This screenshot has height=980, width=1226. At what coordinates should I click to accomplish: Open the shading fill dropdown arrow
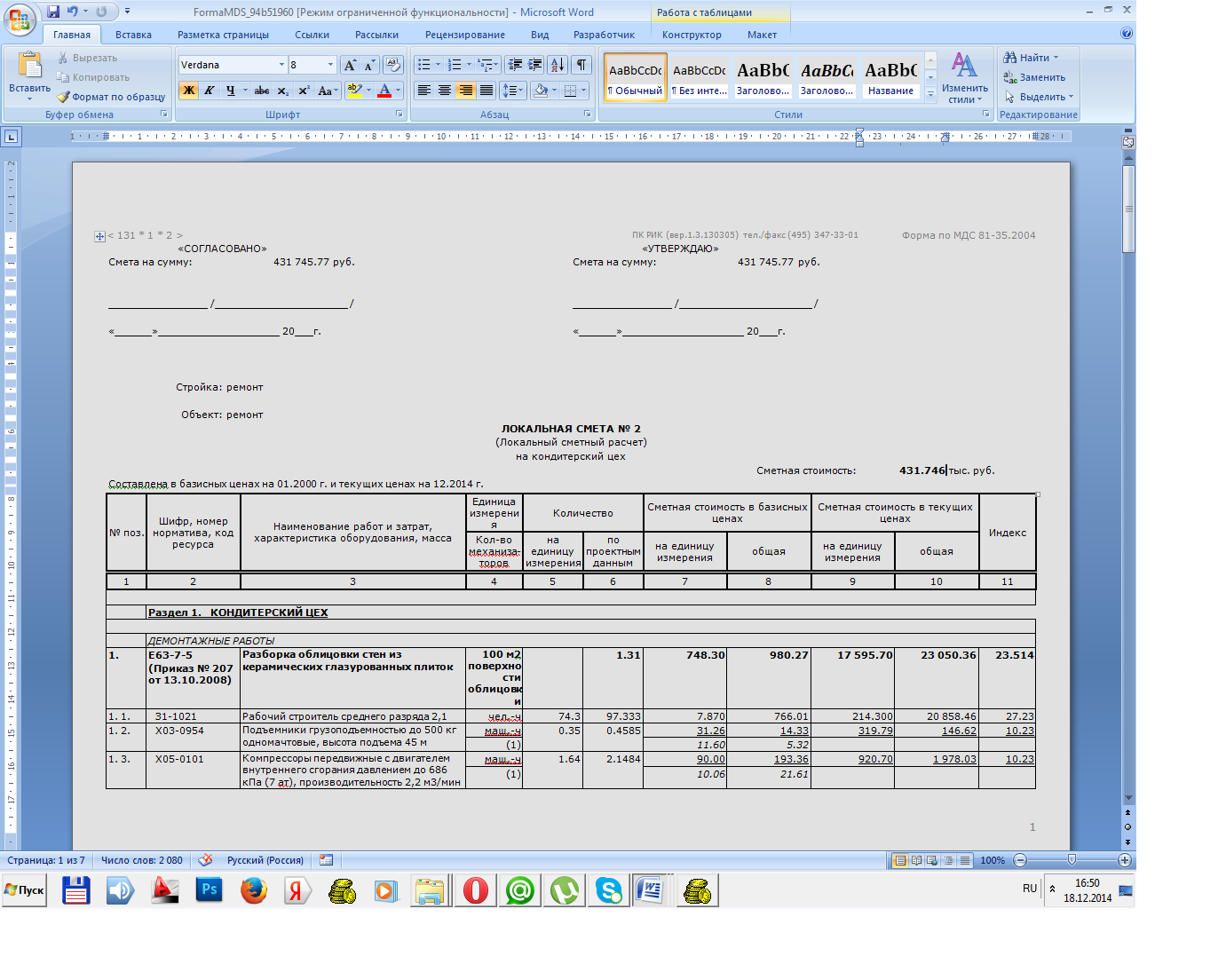(x=554, y=91)
